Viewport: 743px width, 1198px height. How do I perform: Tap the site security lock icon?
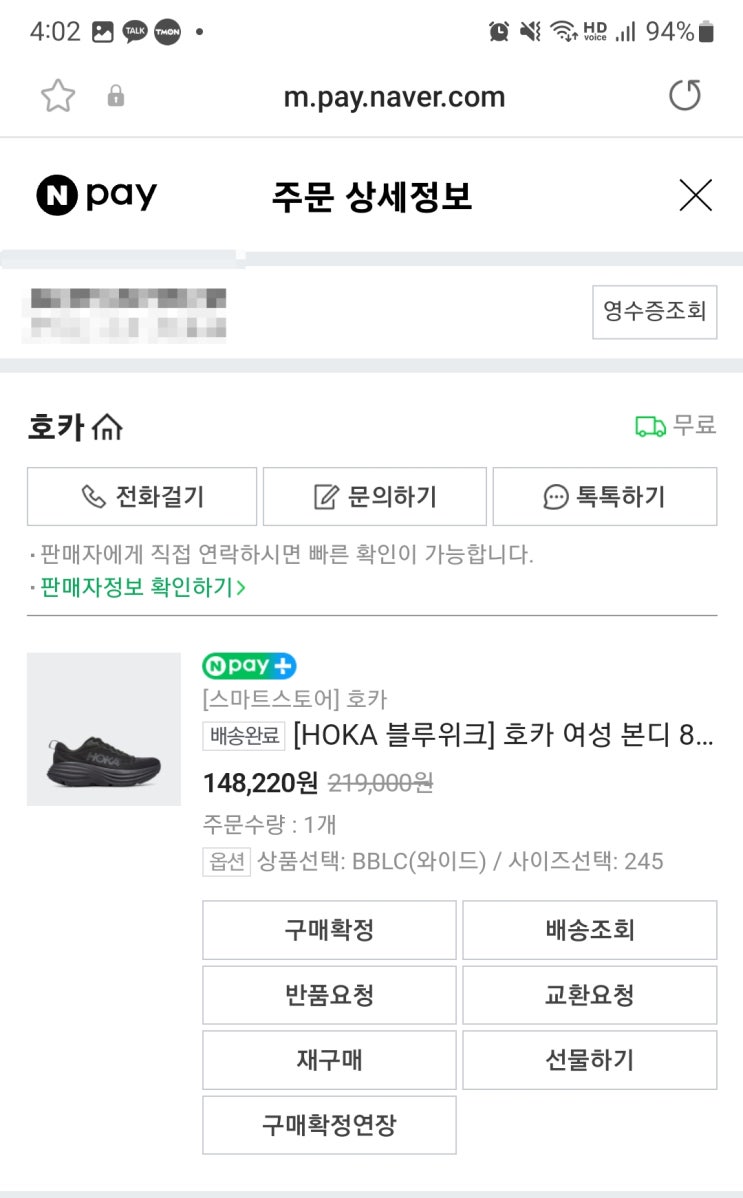point(116,97)
